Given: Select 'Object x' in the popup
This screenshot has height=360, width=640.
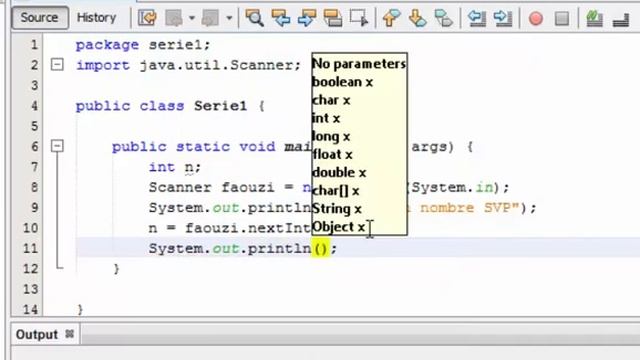Looking at the screenshot, I should tap(338, 227).
